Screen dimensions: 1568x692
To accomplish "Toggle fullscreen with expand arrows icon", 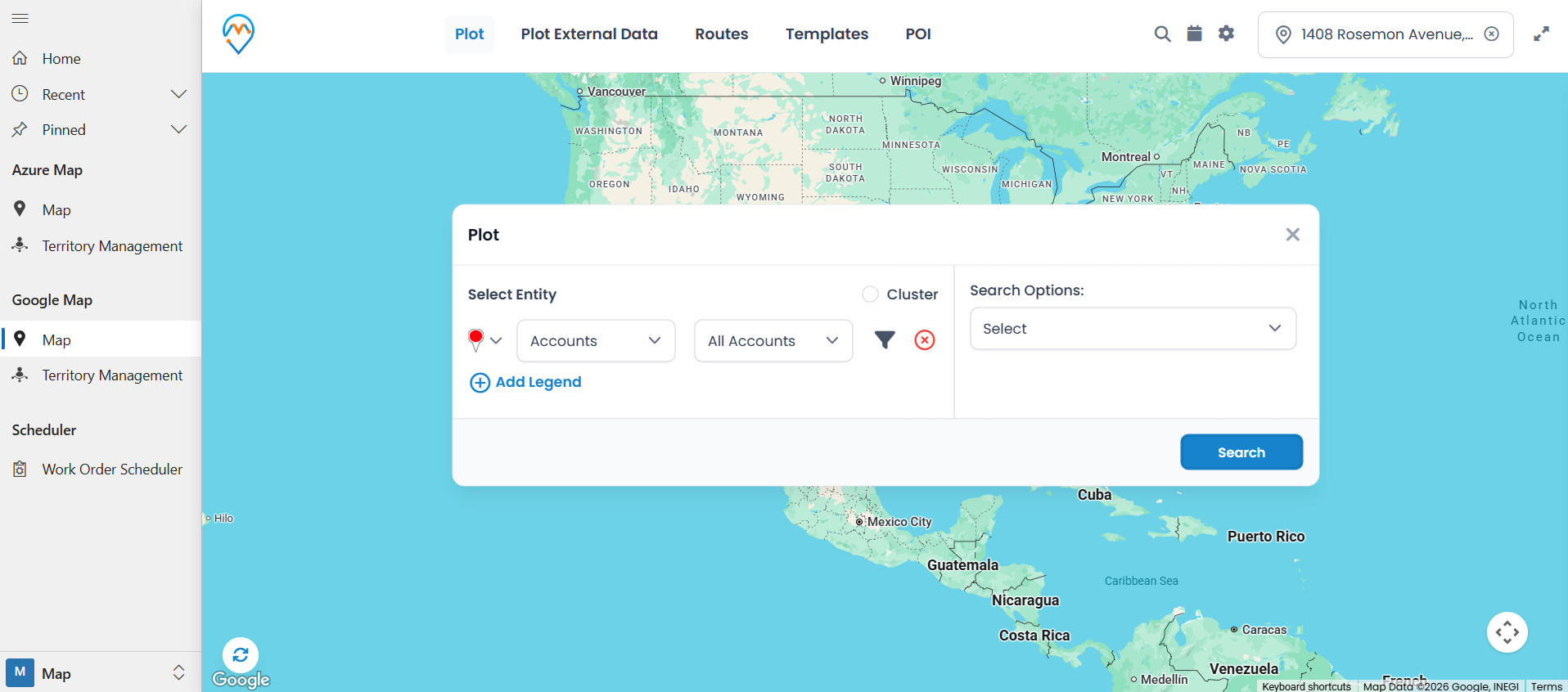I will pyautogui.click(x=1541, y=34).
